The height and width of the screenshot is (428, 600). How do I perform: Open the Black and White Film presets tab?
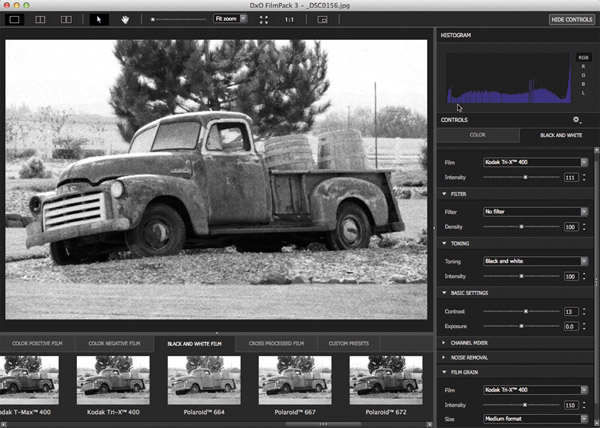(194, 343)
